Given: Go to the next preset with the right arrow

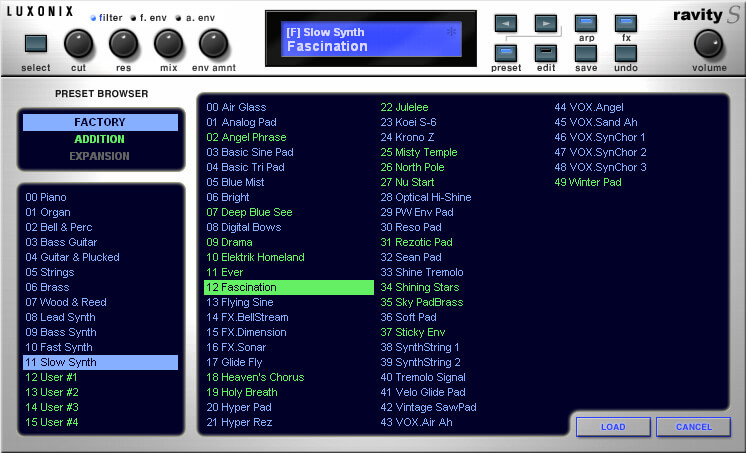Looking at the screenshot, I should click(546, 23).
